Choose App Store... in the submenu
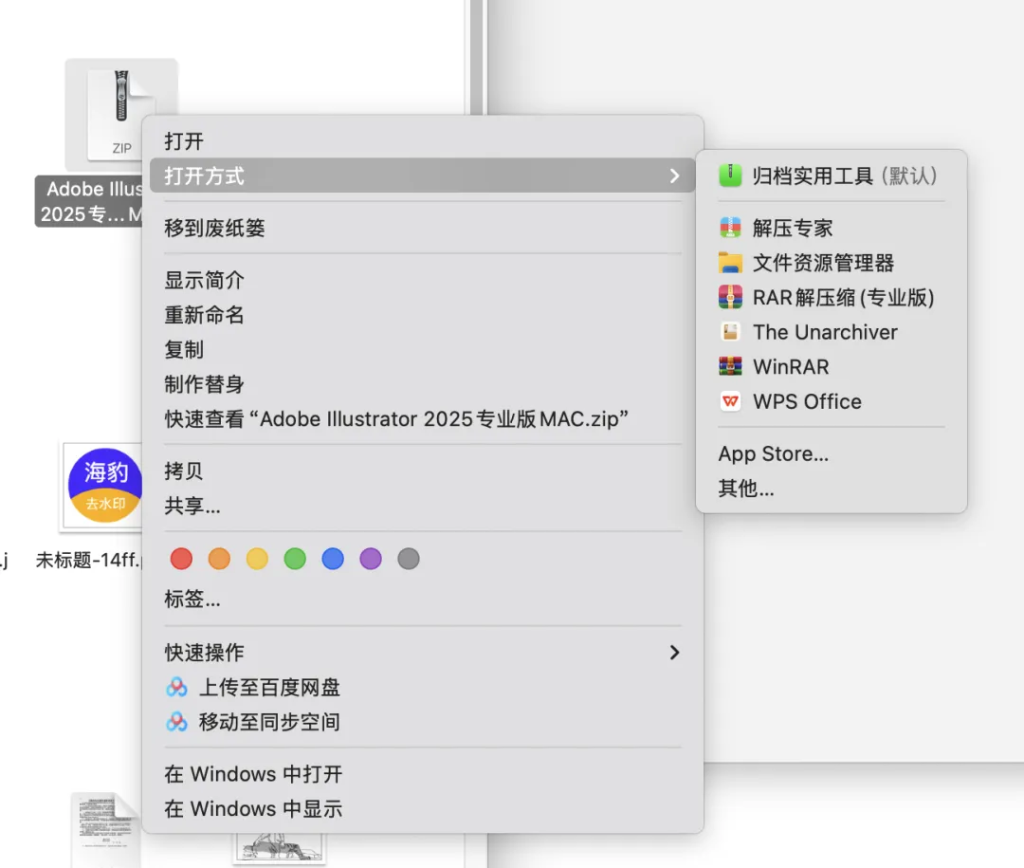Image resolution: width=1024 pixels, height=868 pixels. point(831,453)
